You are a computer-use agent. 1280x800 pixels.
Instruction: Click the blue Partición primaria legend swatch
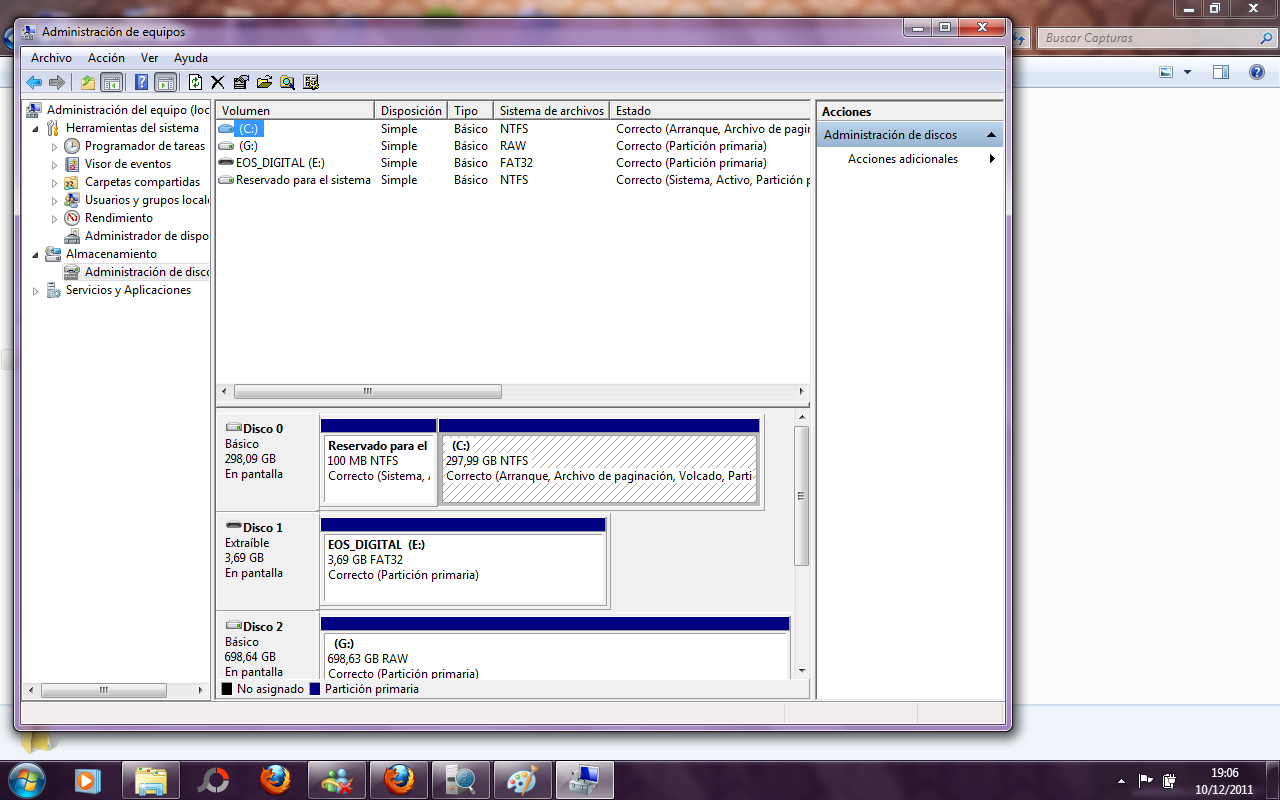tap(315, 689)
